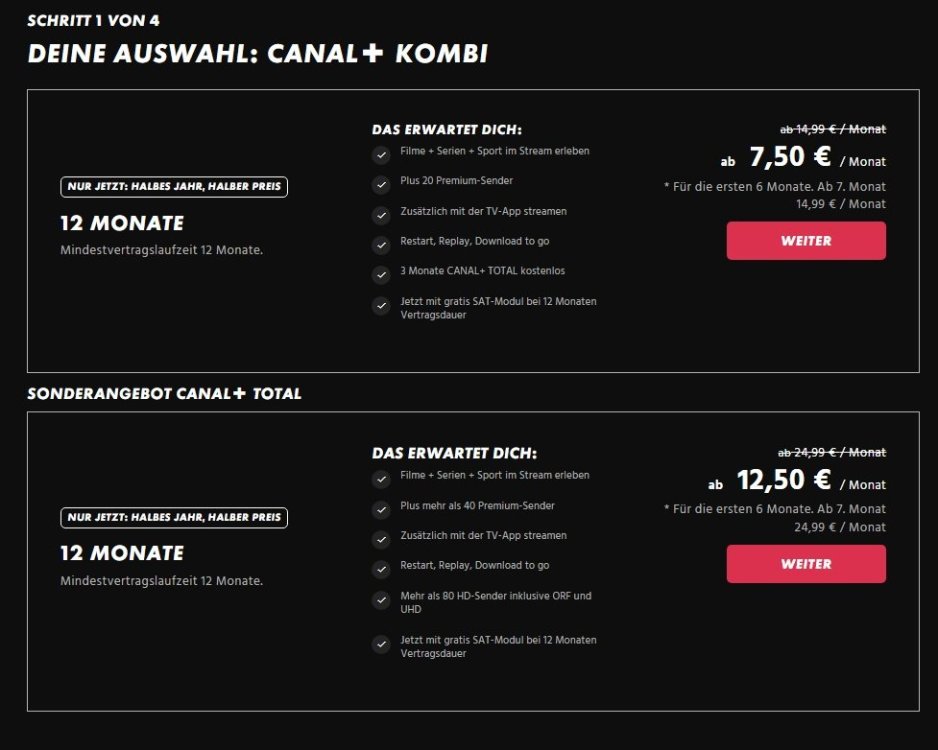938x750 pixels.
Task: Click checkmark icon next to '3 Monate CANAL+ TOTAL kostenlos'
Action: (381, 275)
